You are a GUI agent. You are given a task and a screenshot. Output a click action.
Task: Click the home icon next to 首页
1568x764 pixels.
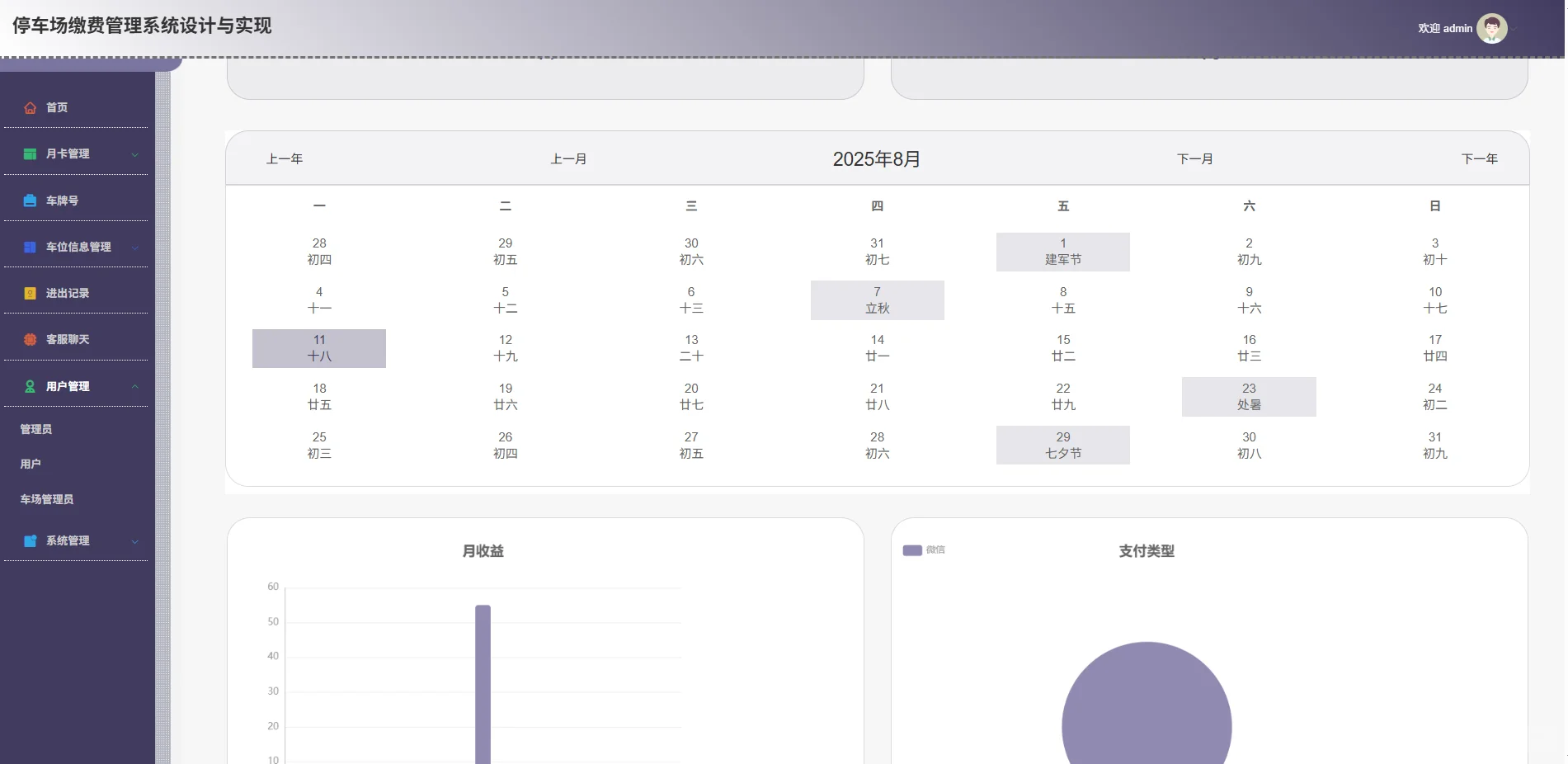click(x=31, y=108)
